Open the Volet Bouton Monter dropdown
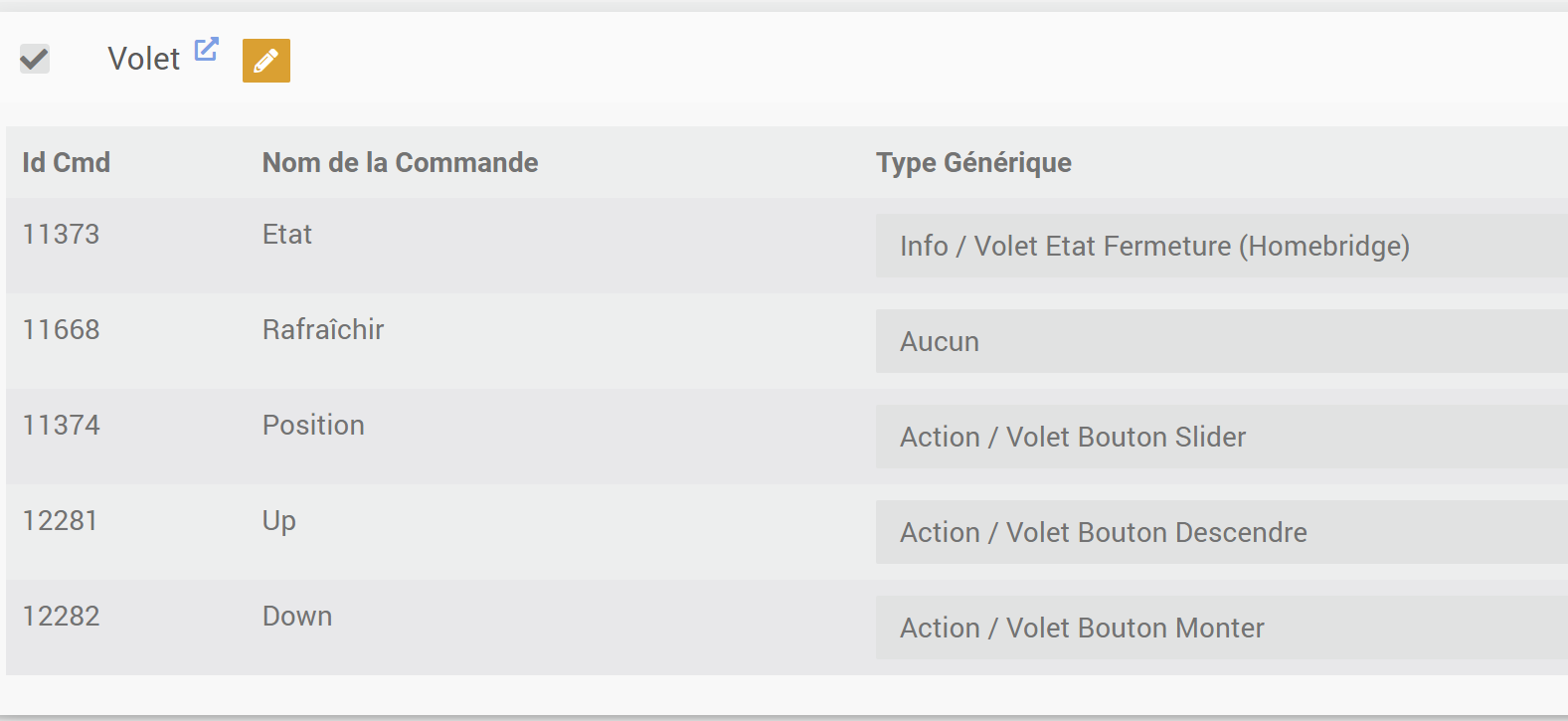 (1220, 628)
